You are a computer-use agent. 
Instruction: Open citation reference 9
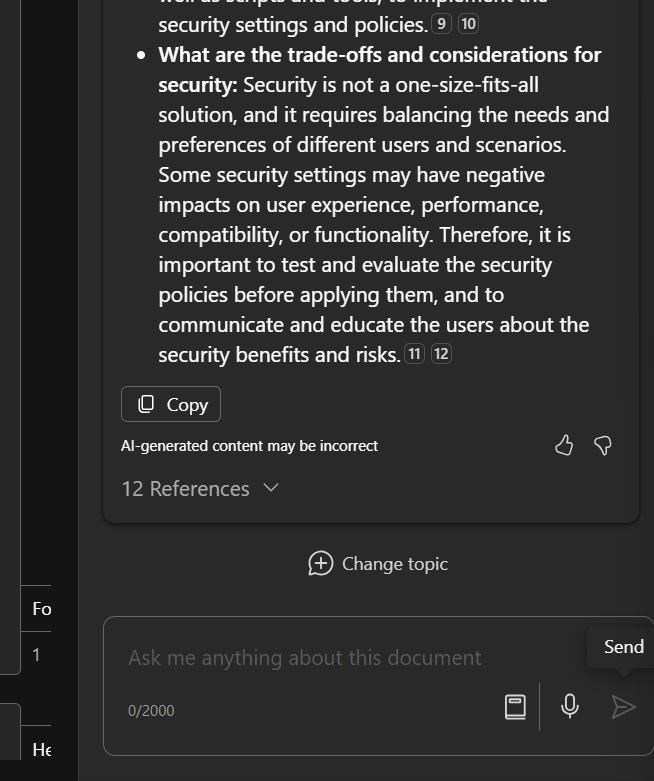442,24
